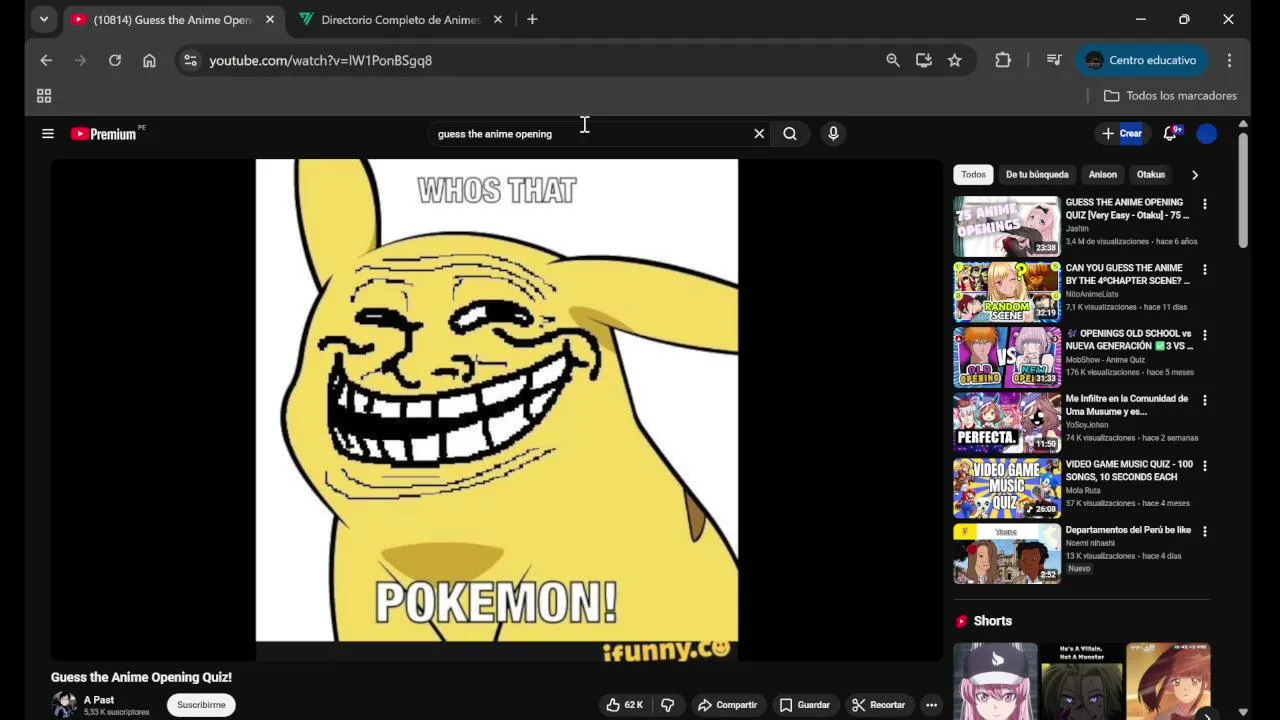The width and height of the screenshot is (1280, 720).
Task: Open the YouTube guide hamburger menu
Action: coord(47,133)
